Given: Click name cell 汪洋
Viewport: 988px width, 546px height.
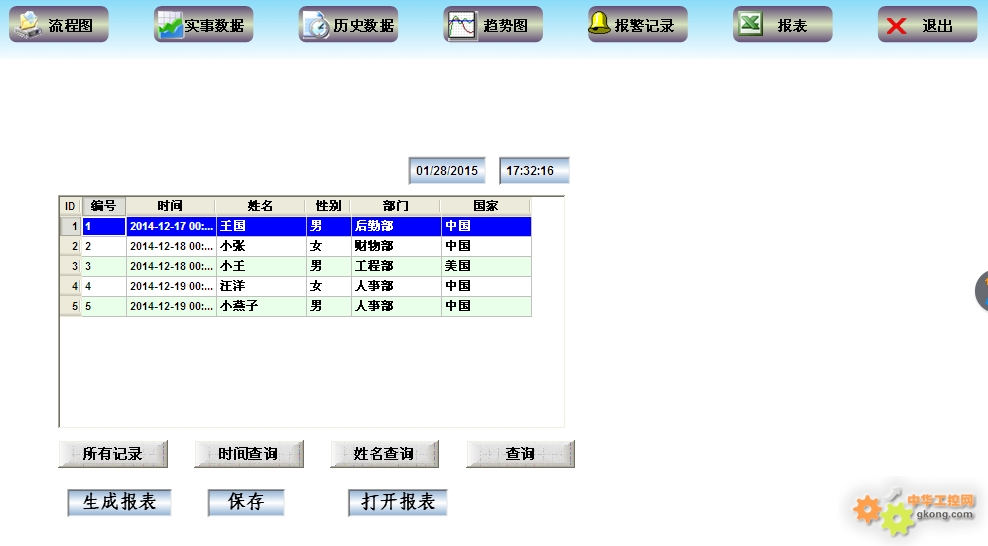Looking at the screenshot, I should [261, 286].
